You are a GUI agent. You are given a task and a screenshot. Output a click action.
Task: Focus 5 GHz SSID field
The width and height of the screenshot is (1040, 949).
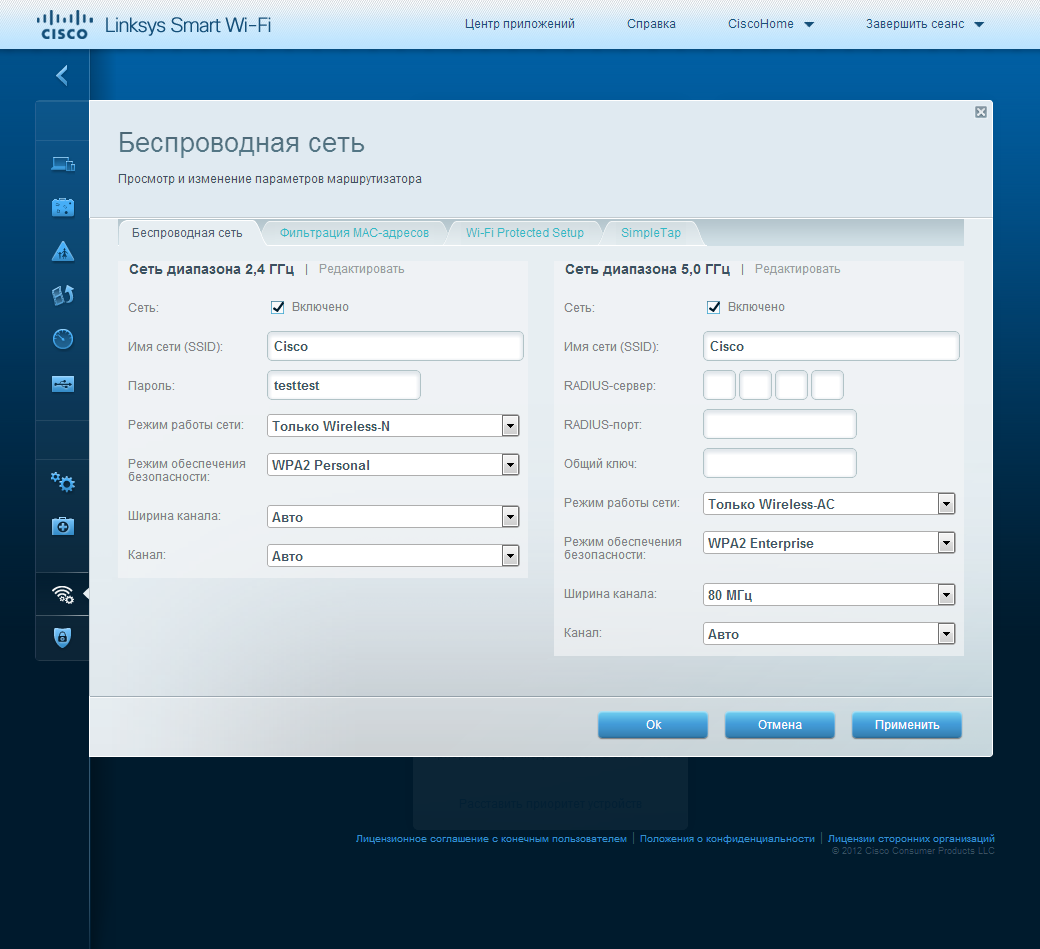[831, 346]
